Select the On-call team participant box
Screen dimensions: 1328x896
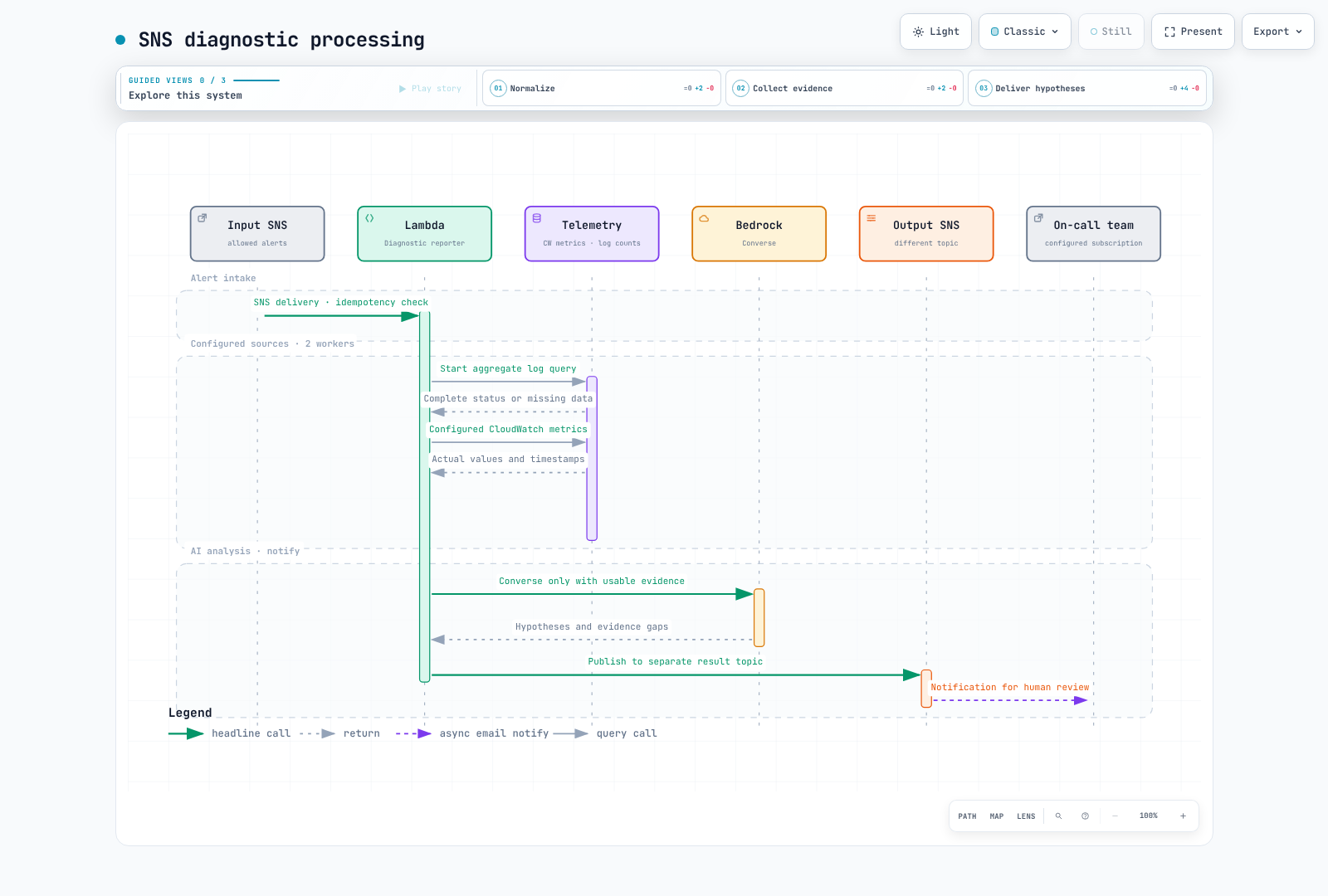point(1093,234)
